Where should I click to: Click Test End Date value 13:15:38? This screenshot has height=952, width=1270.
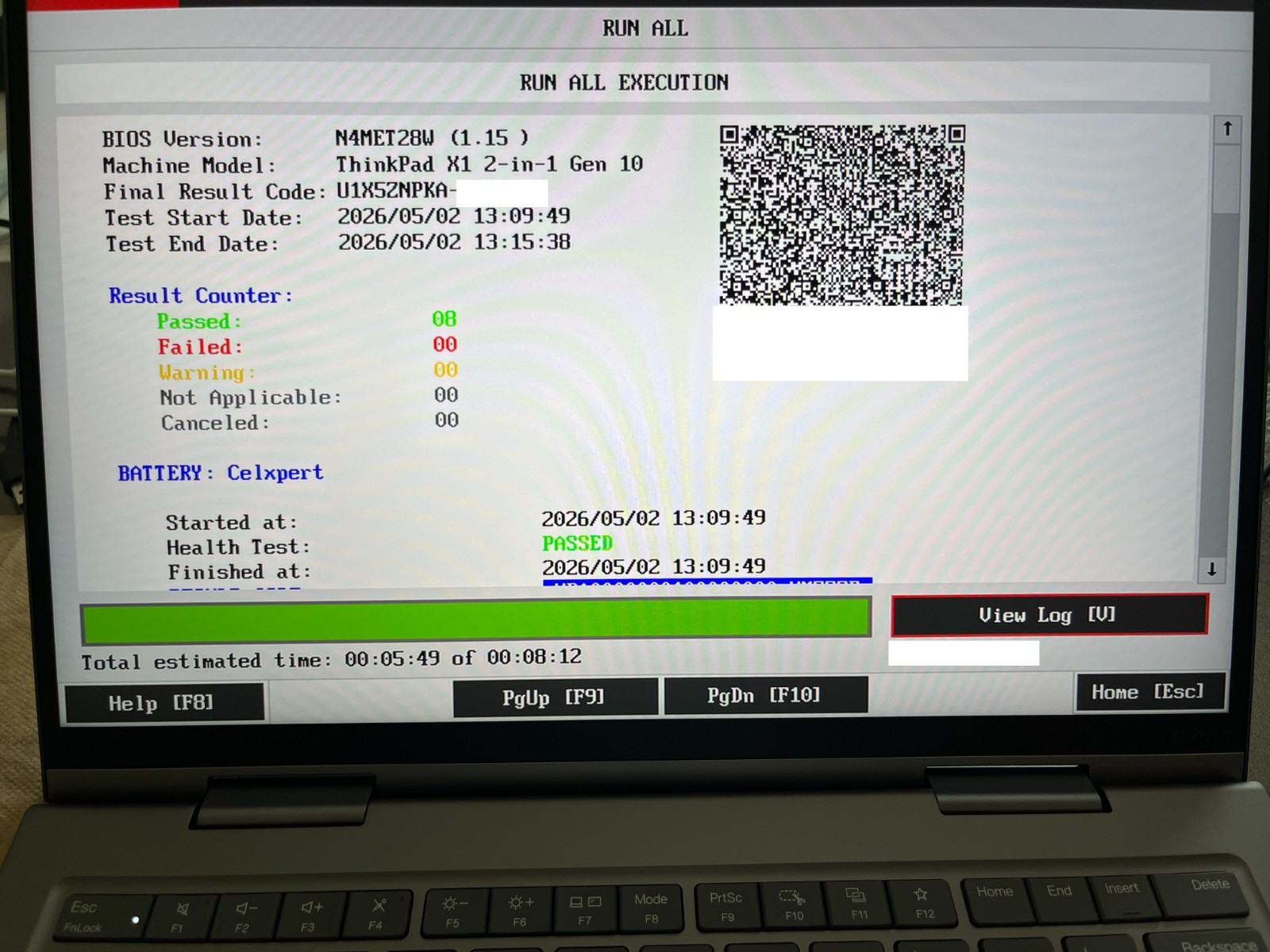pos(522,242)
